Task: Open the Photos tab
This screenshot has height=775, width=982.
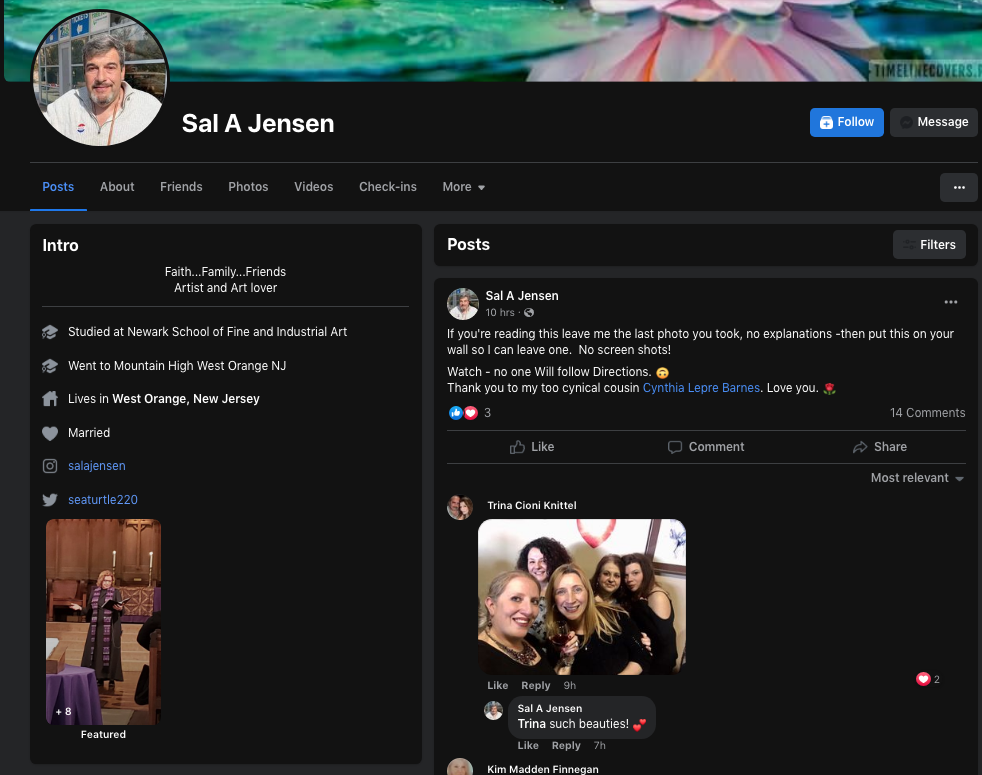Action: (x=248, y=187)
